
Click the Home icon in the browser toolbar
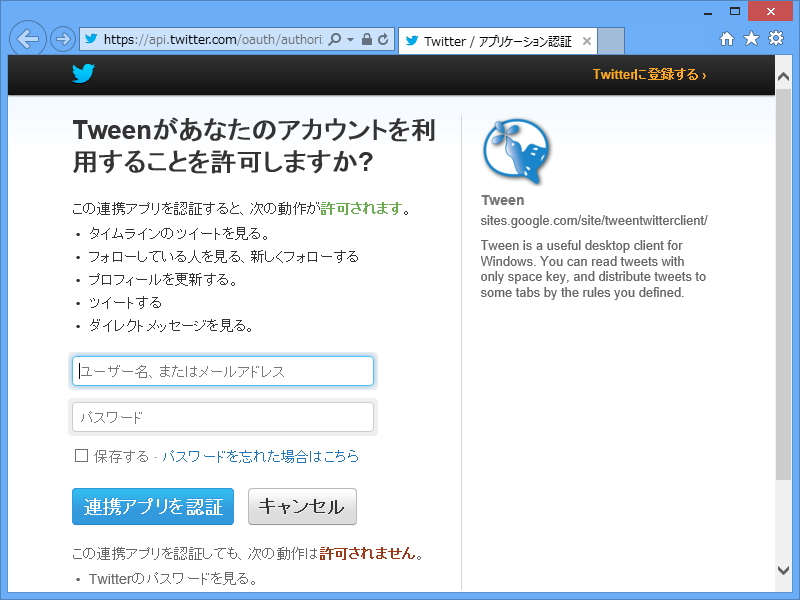[727, 36]
